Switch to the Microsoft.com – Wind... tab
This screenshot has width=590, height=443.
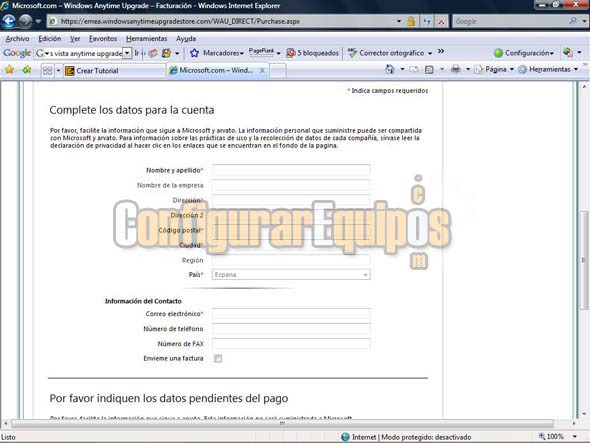[217, 70]
